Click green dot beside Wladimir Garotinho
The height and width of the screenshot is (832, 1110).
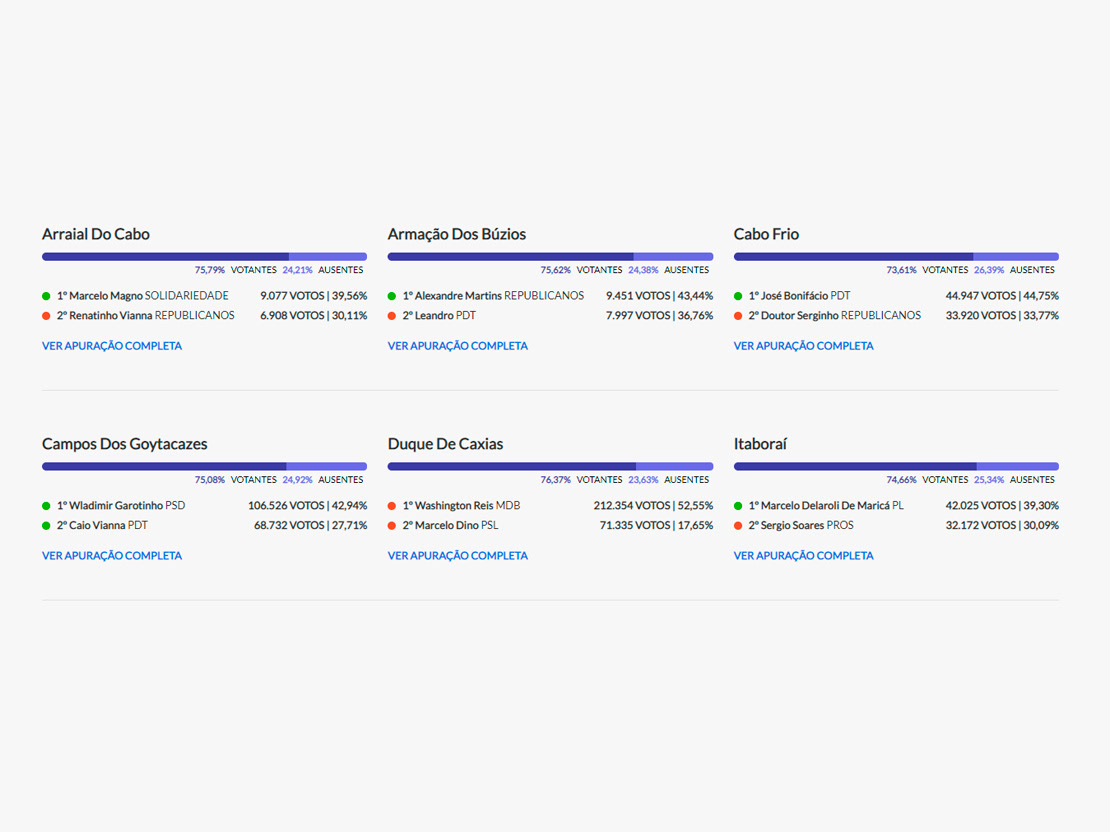(x=46, y=506)
